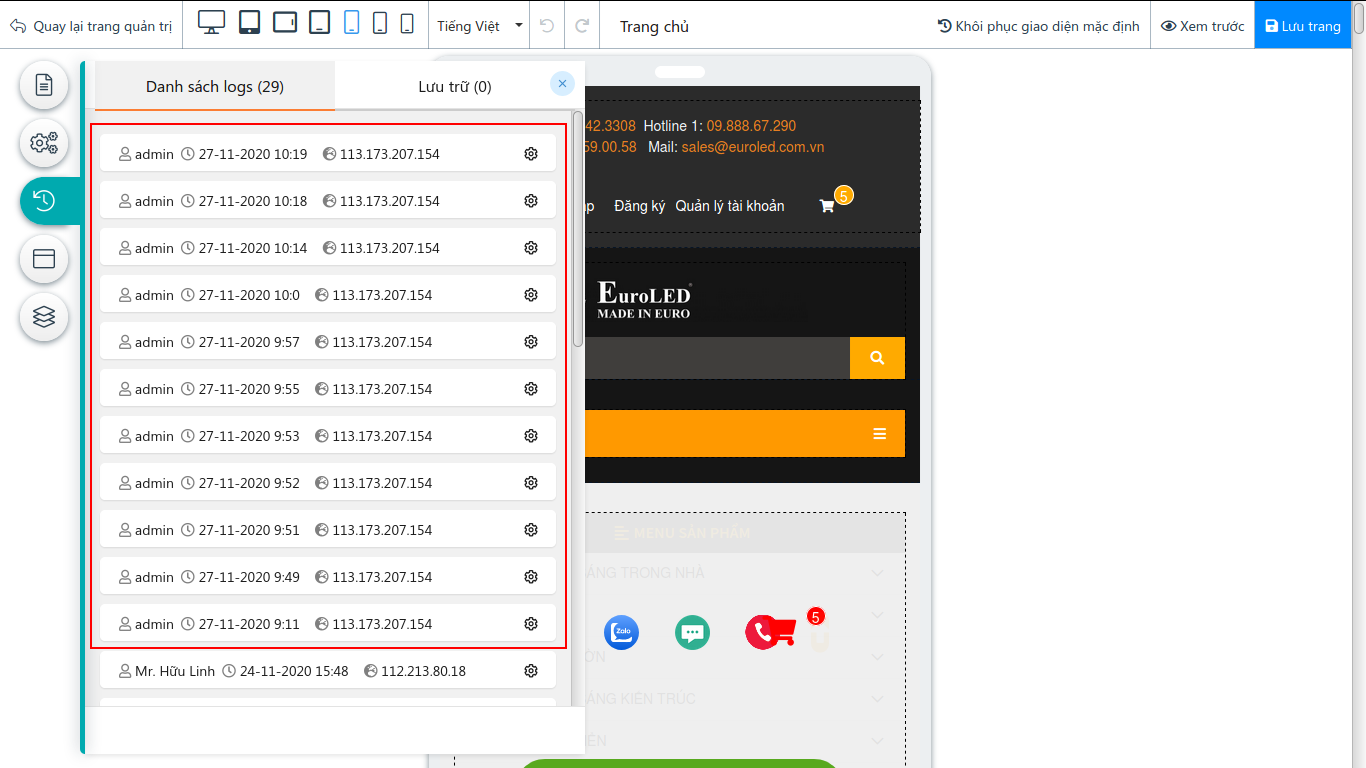Screen dimensions: 1366x768
Task: Open gear options for log 27-11-2020 9:53
Action: coord(531,436)
